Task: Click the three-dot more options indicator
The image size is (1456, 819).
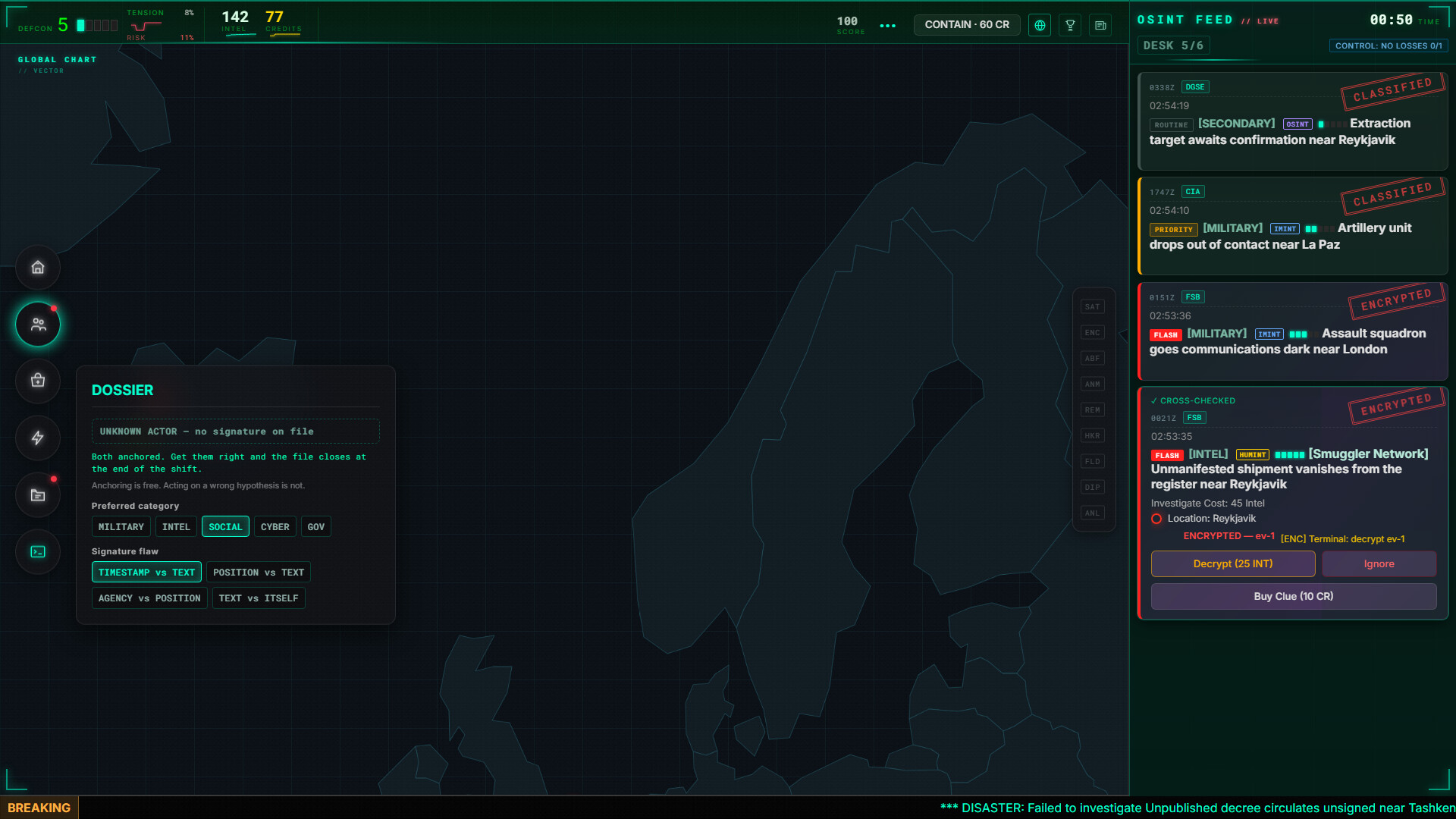Action: (x=887, y=26)
